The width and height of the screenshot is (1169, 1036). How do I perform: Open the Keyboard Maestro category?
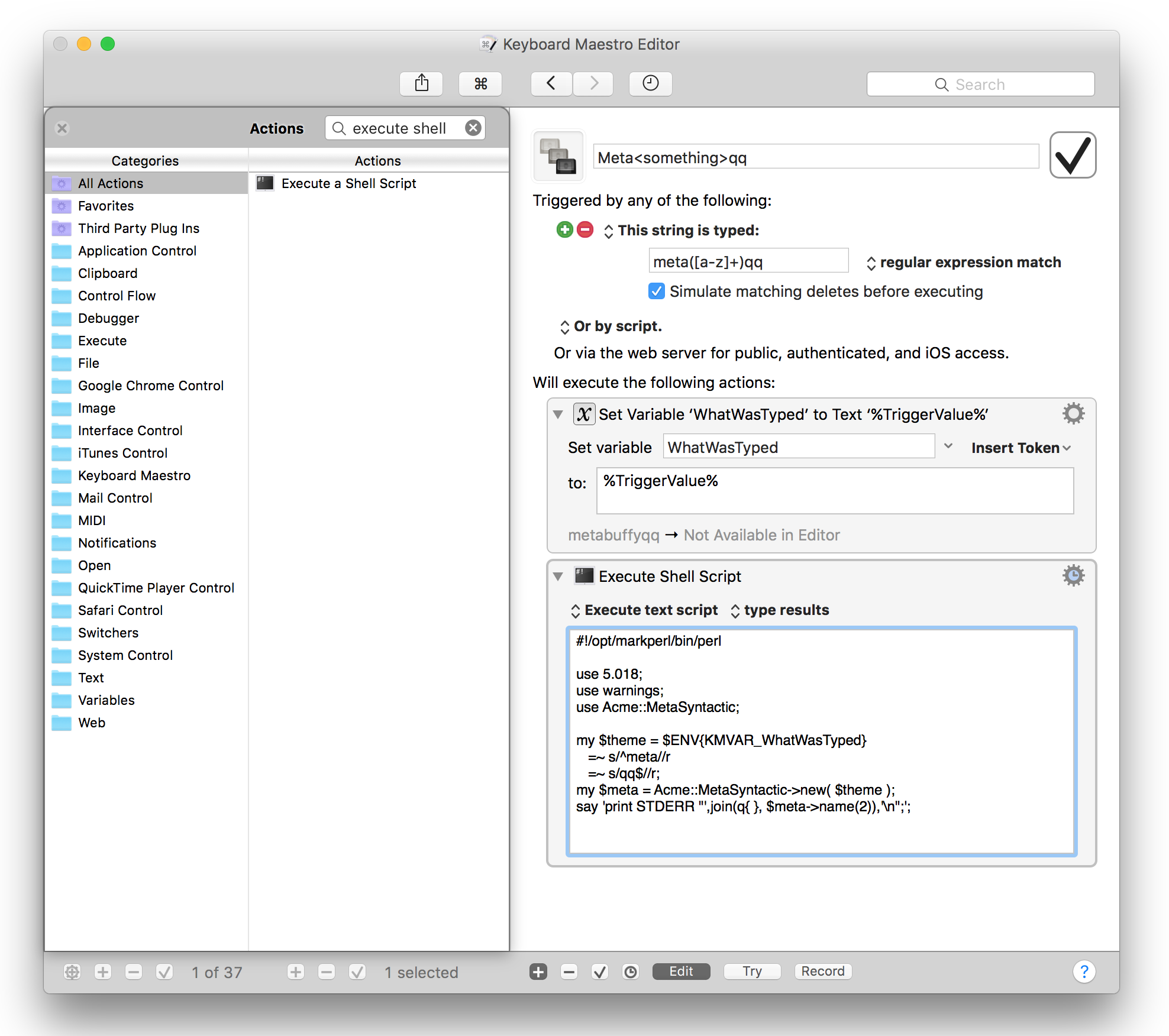[146, 475]
